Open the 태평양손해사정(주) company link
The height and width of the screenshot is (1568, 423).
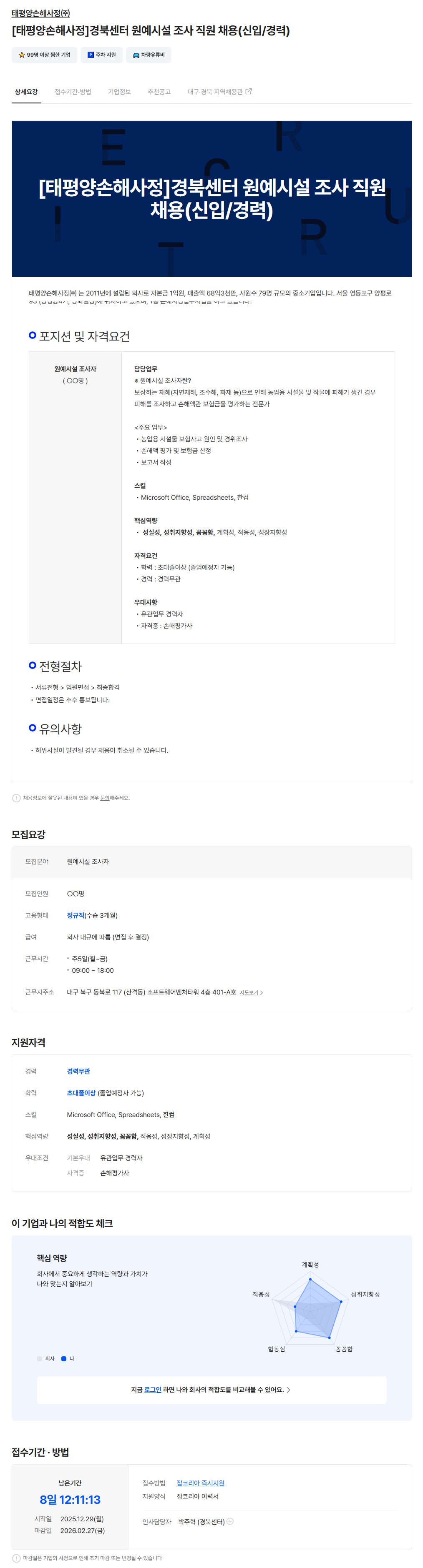coord(41,13)
